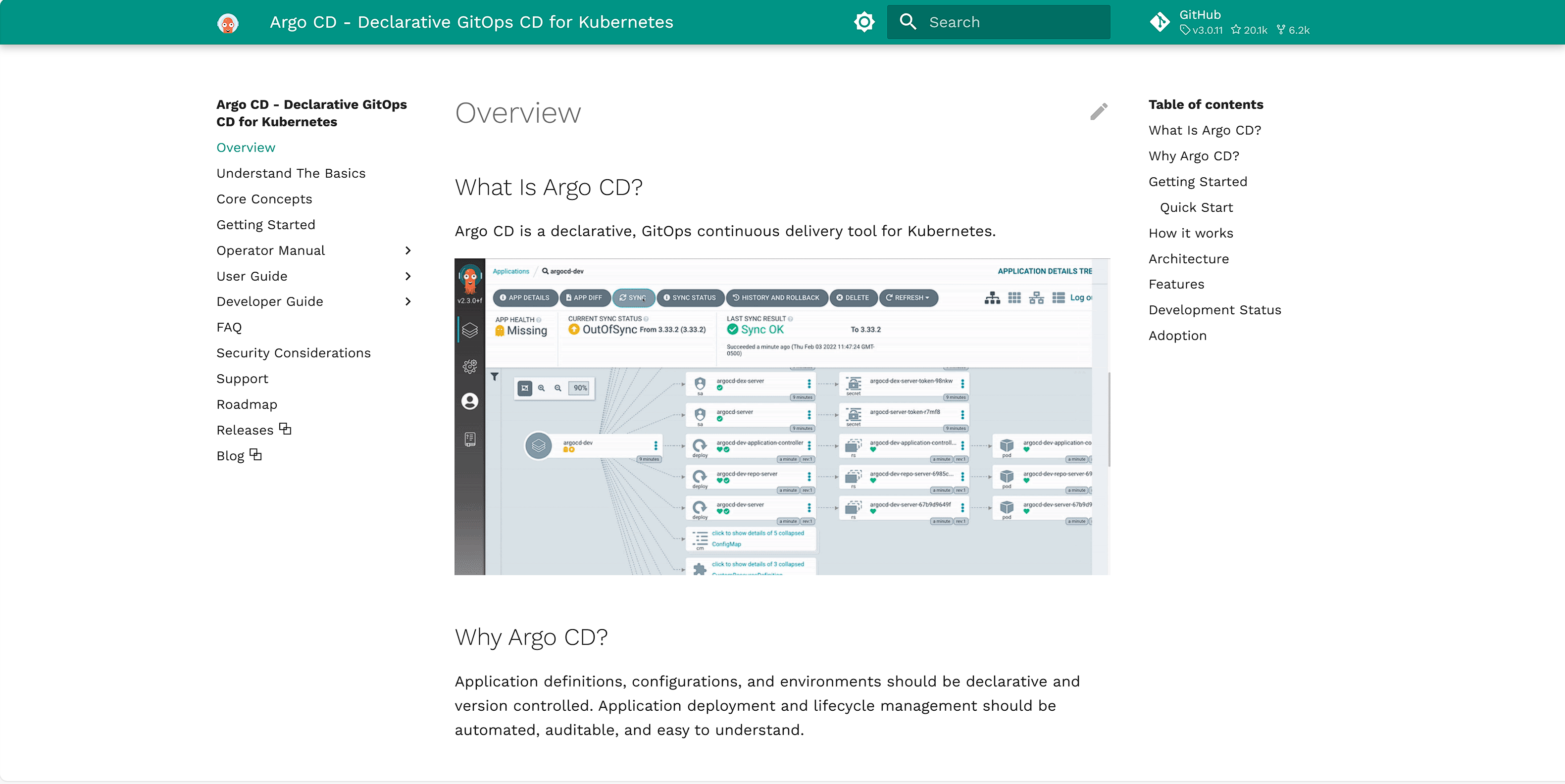Click the pencil edit-page icon
1565x784 pixels.
click(1099, 112)
